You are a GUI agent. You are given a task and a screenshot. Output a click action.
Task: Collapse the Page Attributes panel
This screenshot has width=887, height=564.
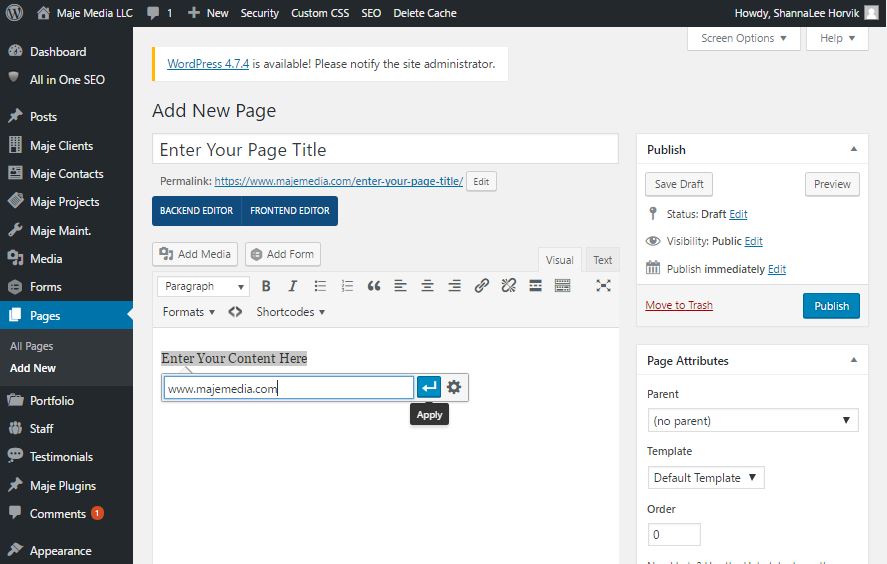click(854, 360)
